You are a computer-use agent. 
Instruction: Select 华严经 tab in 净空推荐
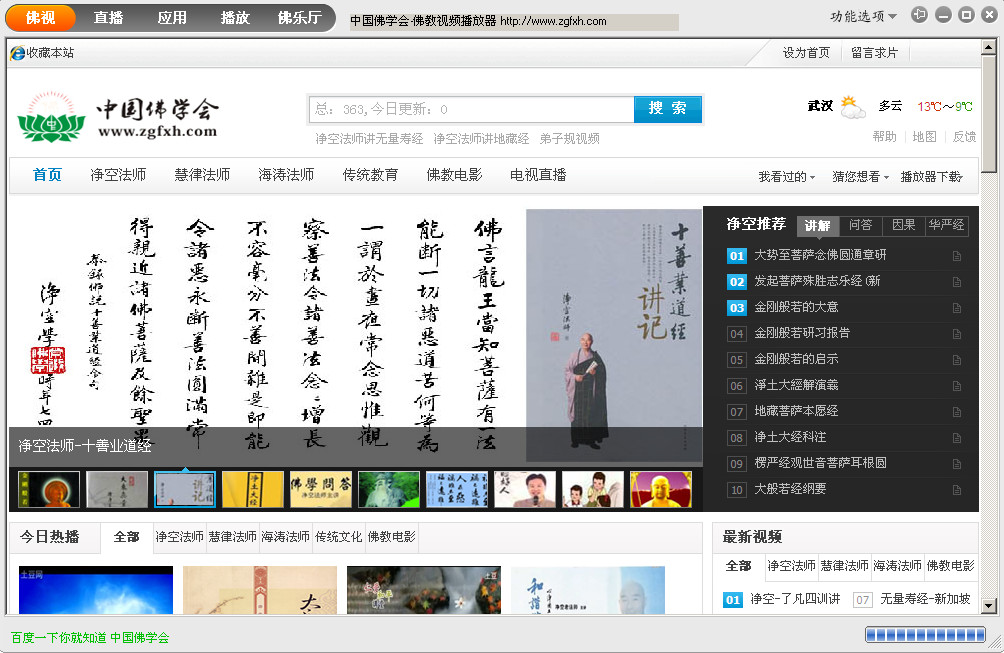946,225
